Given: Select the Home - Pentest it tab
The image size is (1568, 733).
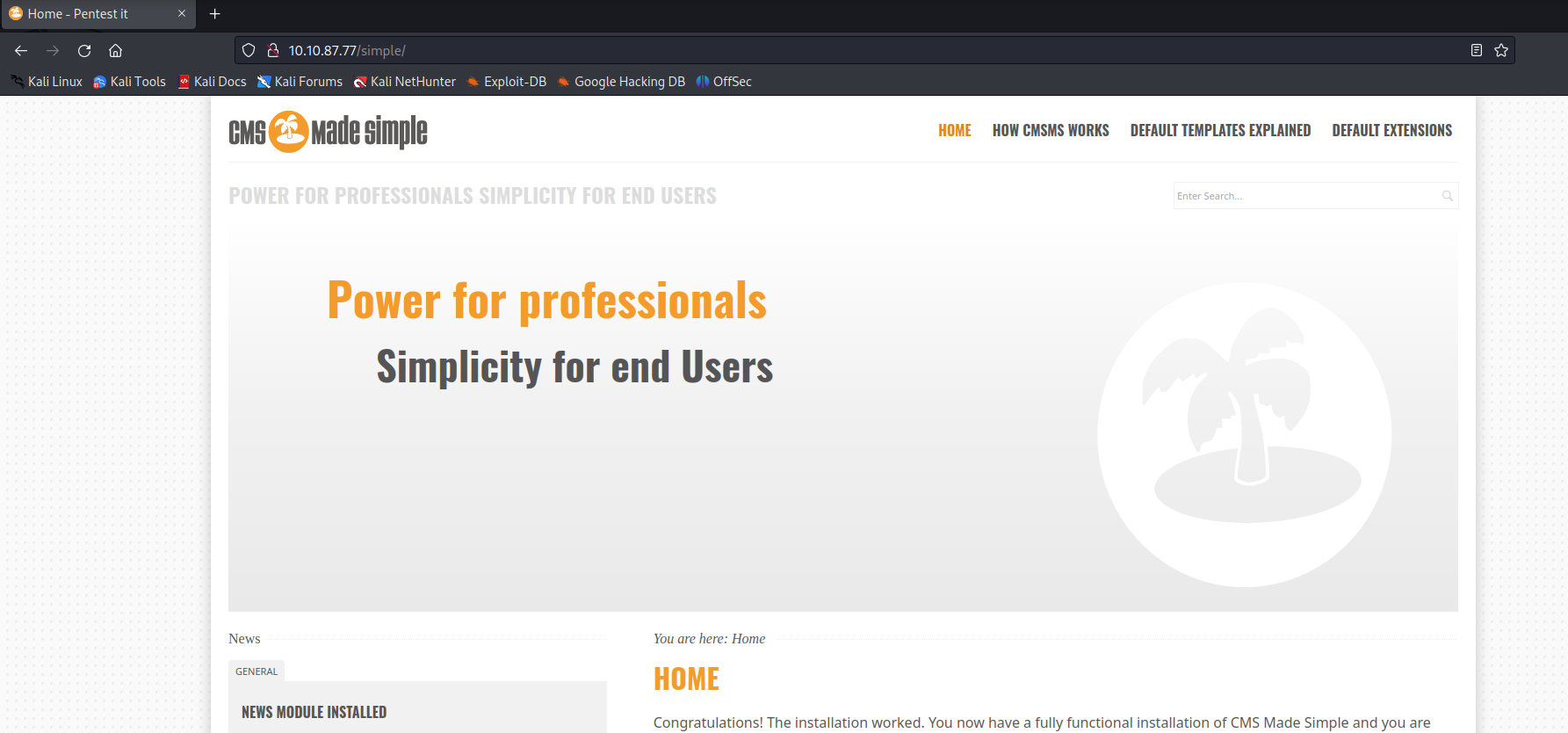Looking at the screenshot, I should pos(98,14).
